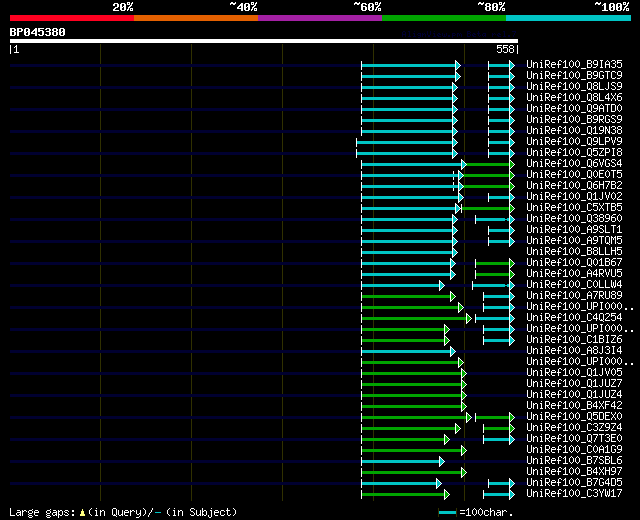Open UniRef100_Q8L4X6 hit
The image size is (640, 520).
tap(574, 98)
